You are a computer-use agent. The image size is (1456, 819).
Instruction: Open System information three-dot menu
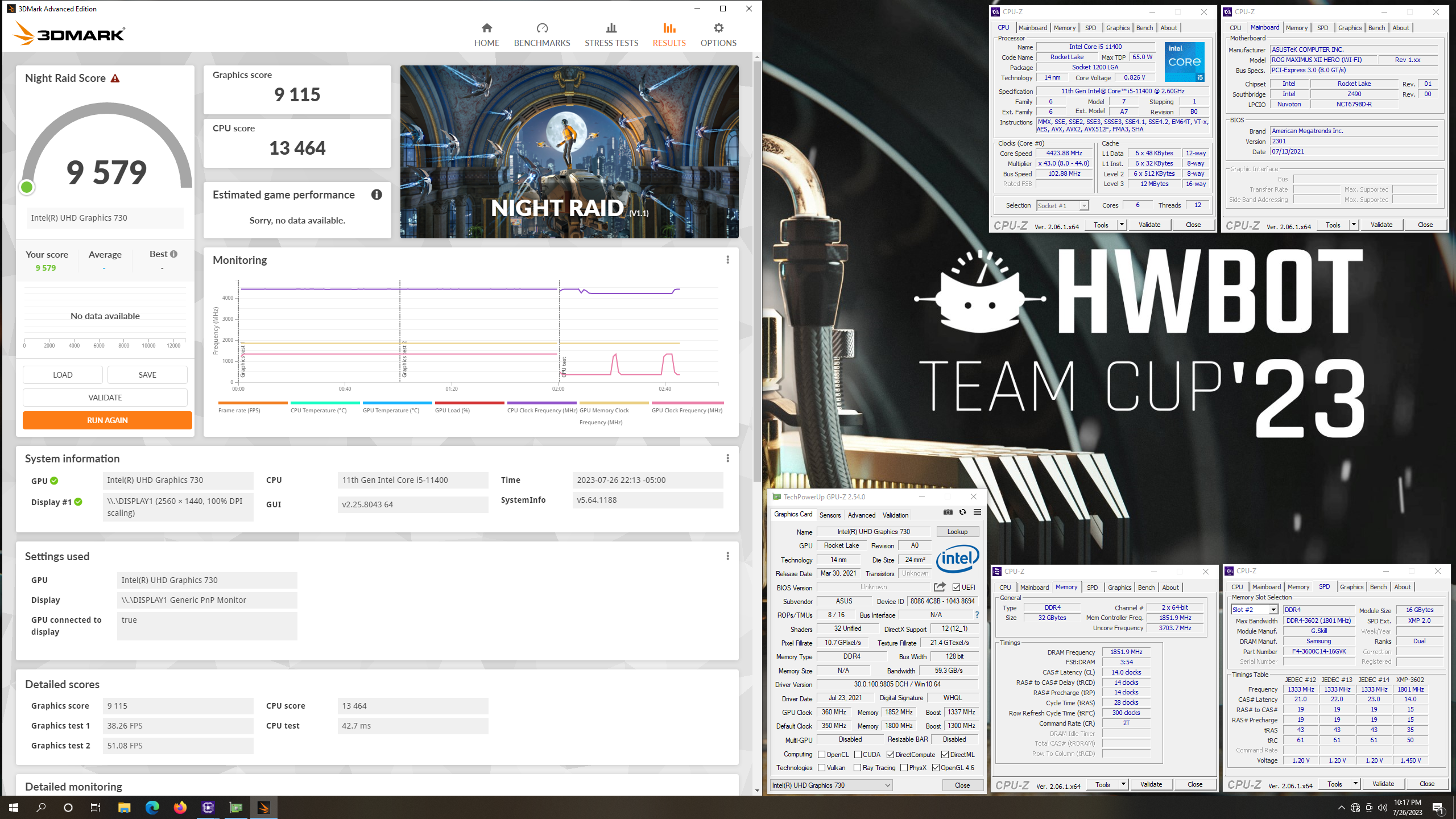[727, 458]
